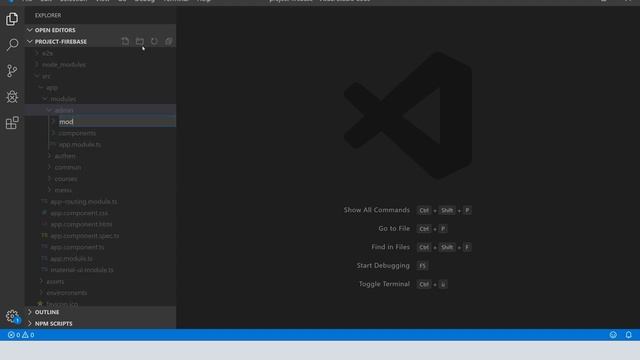Click the F5 keycap beside Start Debugging
Image resolution: width=640 pixels, height=360 pixels.
(x=422, y=266)
